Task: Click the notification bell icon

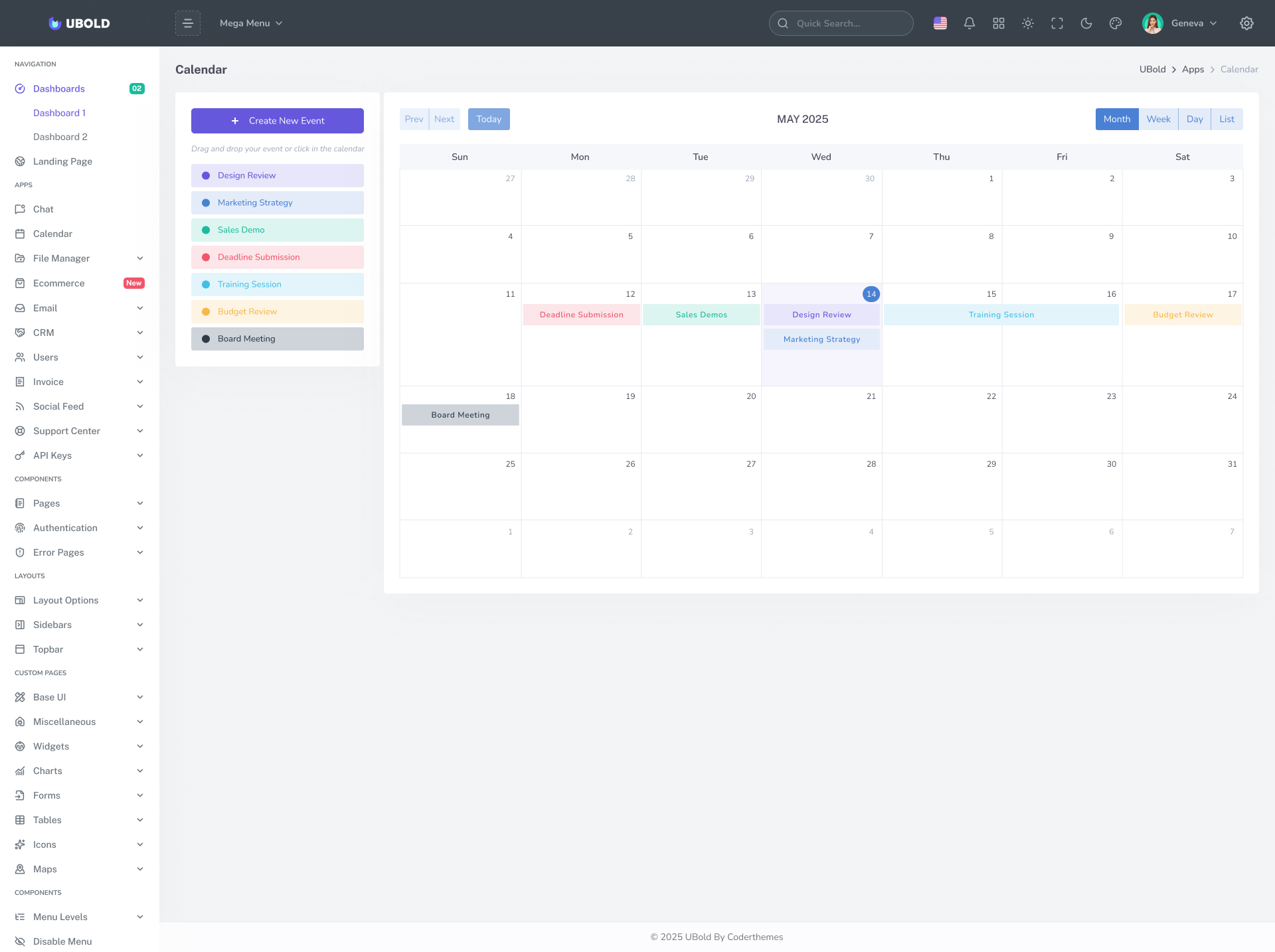Action: click(x=969, y=23)
